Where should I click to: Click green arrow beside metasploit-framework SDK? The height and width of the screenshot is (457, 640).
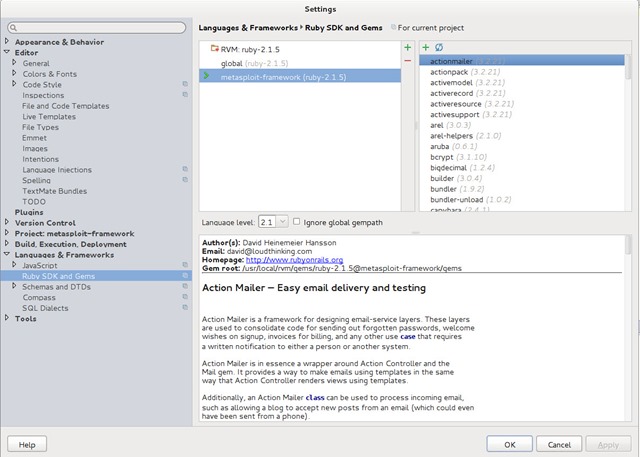pyautogui.click(x=206, y=76)
